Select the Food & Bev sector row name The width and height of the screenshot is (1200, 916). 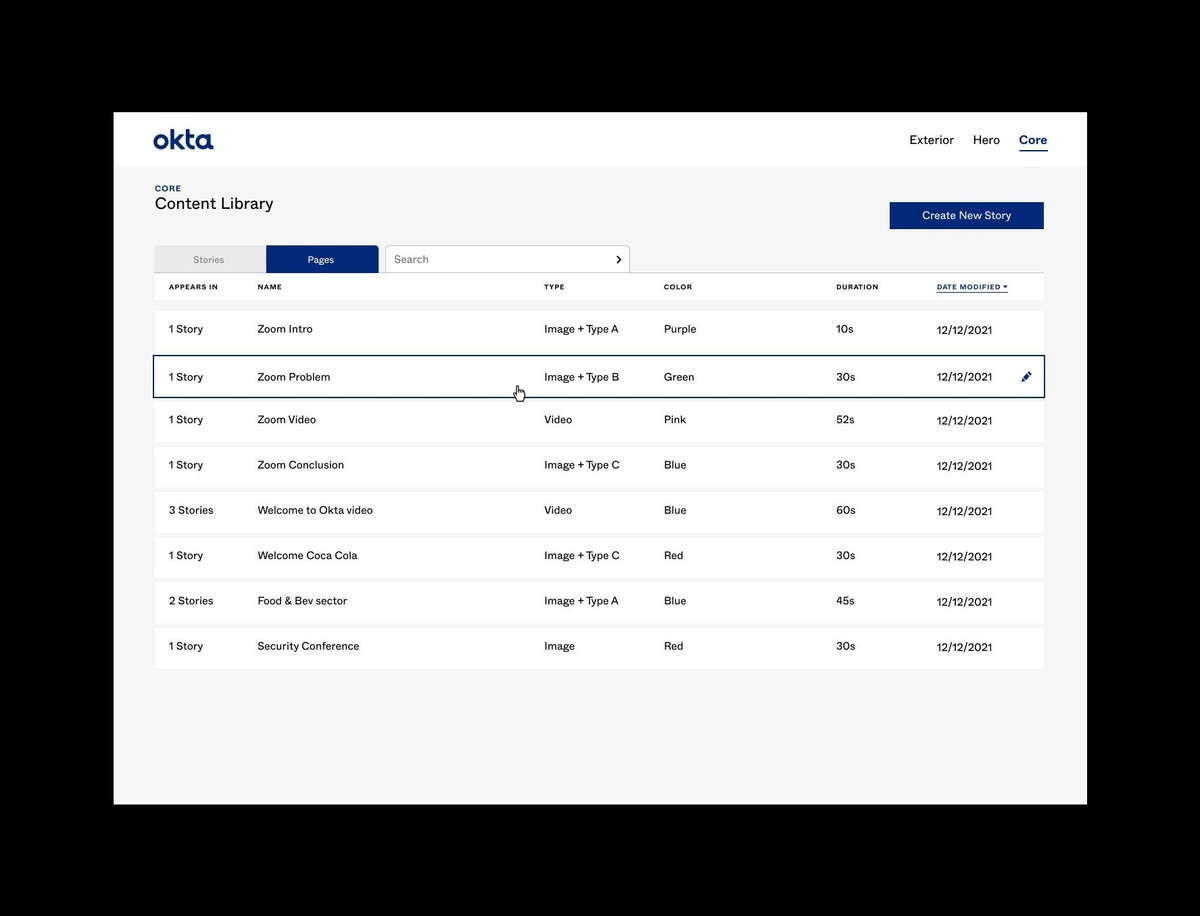click(302, 601)
